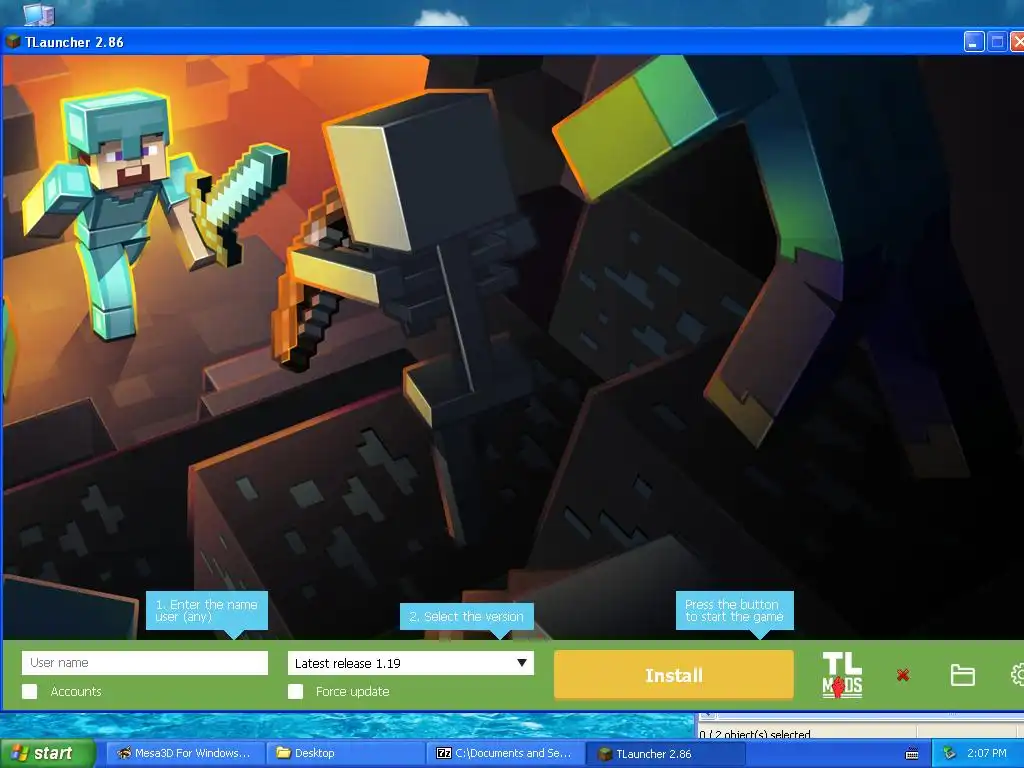Open the game folder icon

[962, 675]
